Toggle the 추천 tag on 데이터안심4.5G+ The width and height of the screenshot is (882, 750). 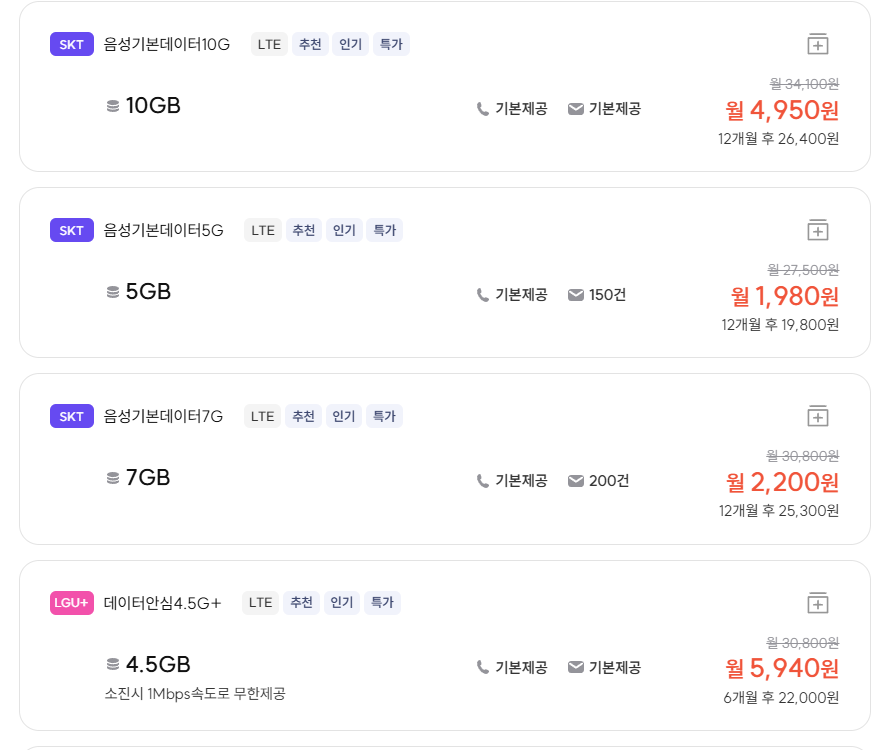click(x=303, y=602)
